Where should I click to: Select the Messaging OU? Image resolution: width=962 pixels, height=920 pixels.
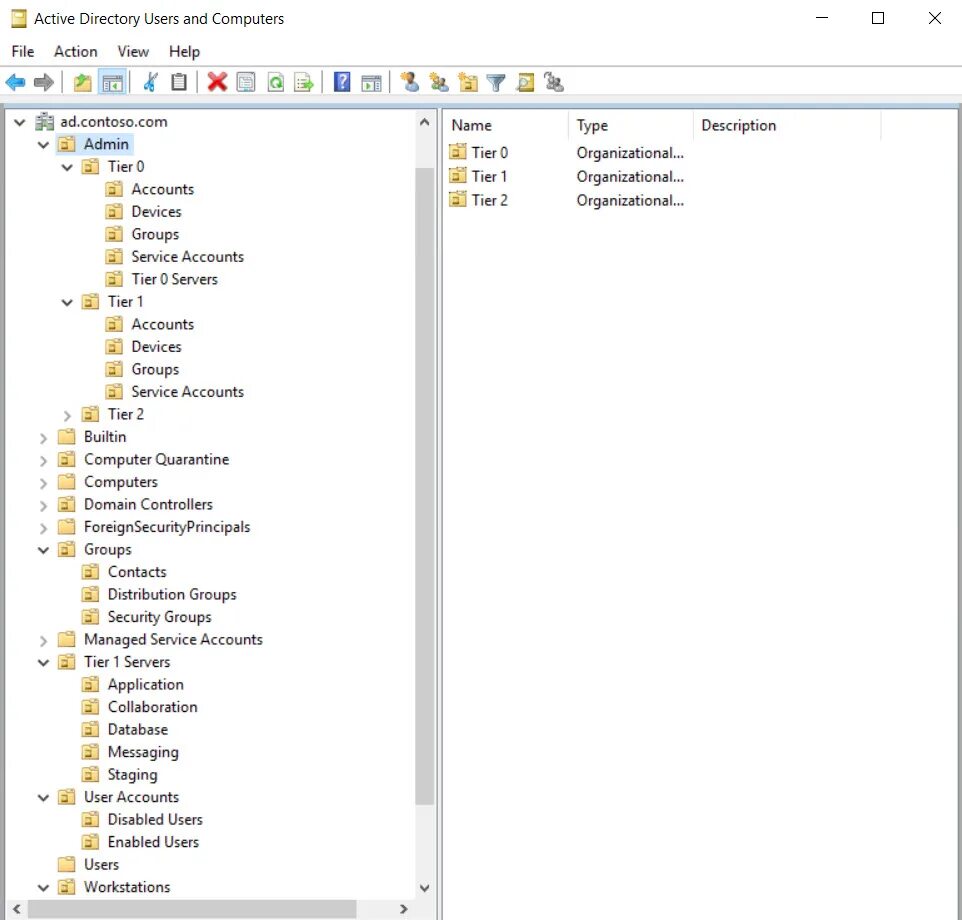(143, 752)
